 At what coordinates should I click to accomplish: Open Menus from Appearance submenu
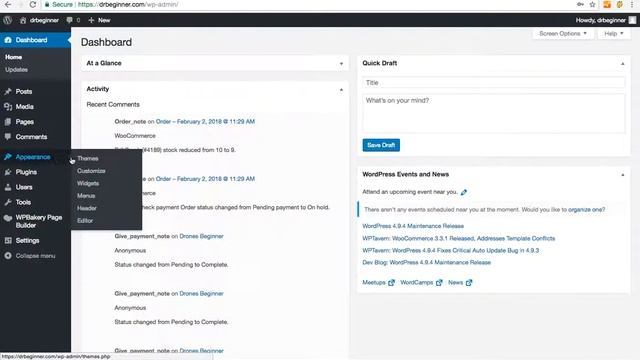(86, 196)
